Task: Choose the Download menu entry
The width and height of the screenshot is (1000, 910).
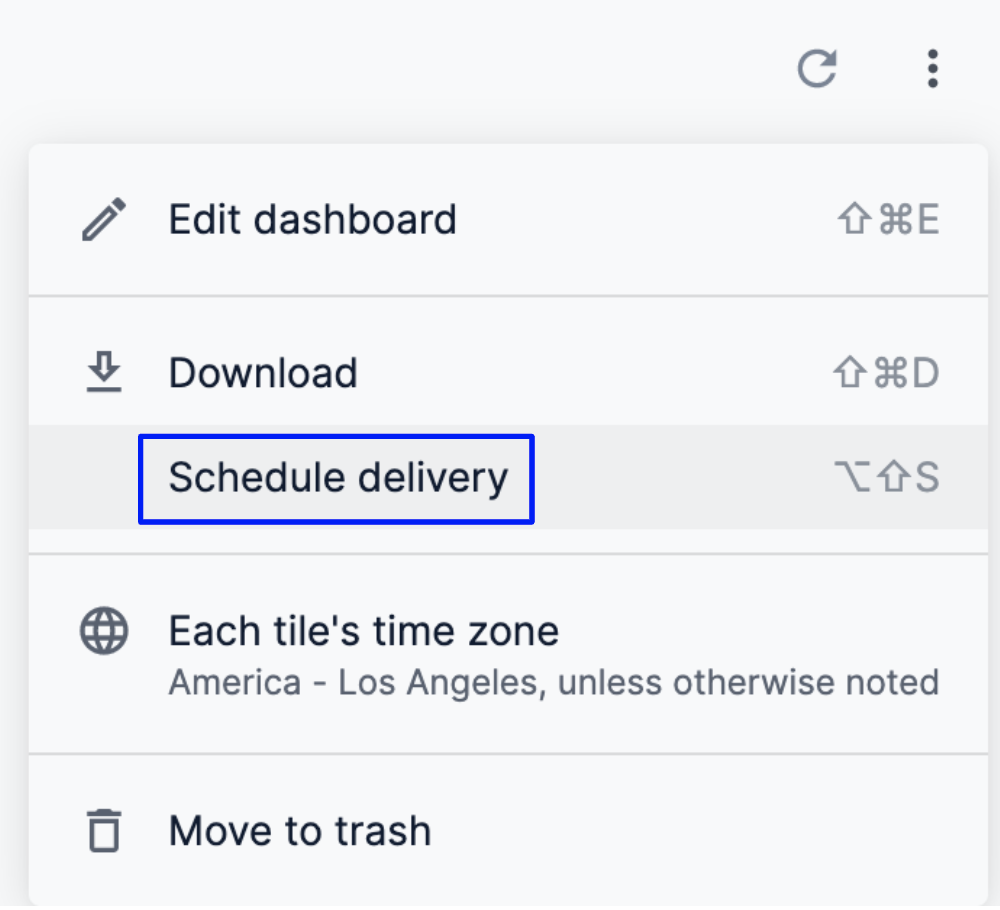Action: (x=263, y=373)
